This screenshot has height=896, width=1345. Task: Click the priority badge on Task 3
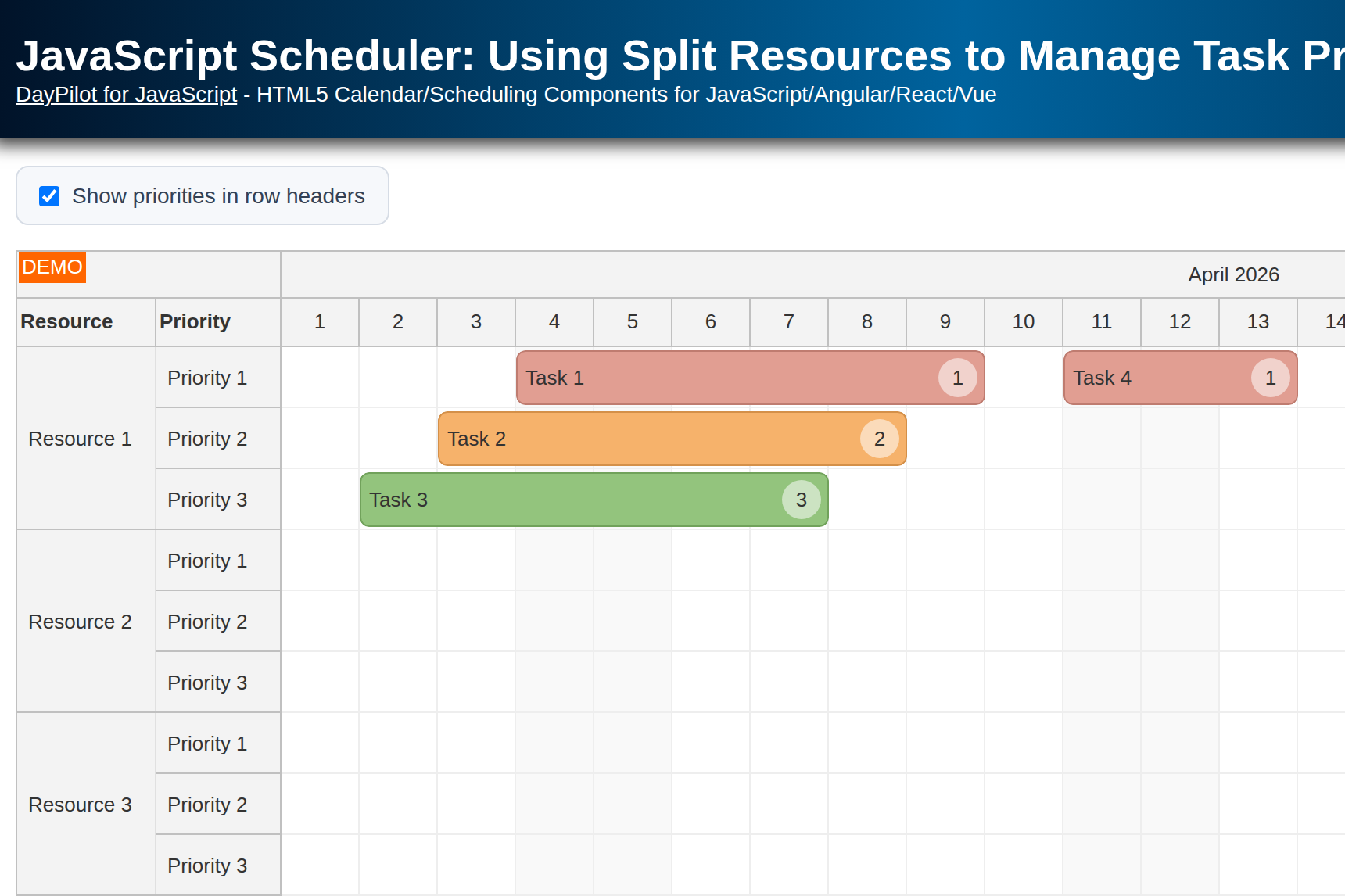[801, 500]
